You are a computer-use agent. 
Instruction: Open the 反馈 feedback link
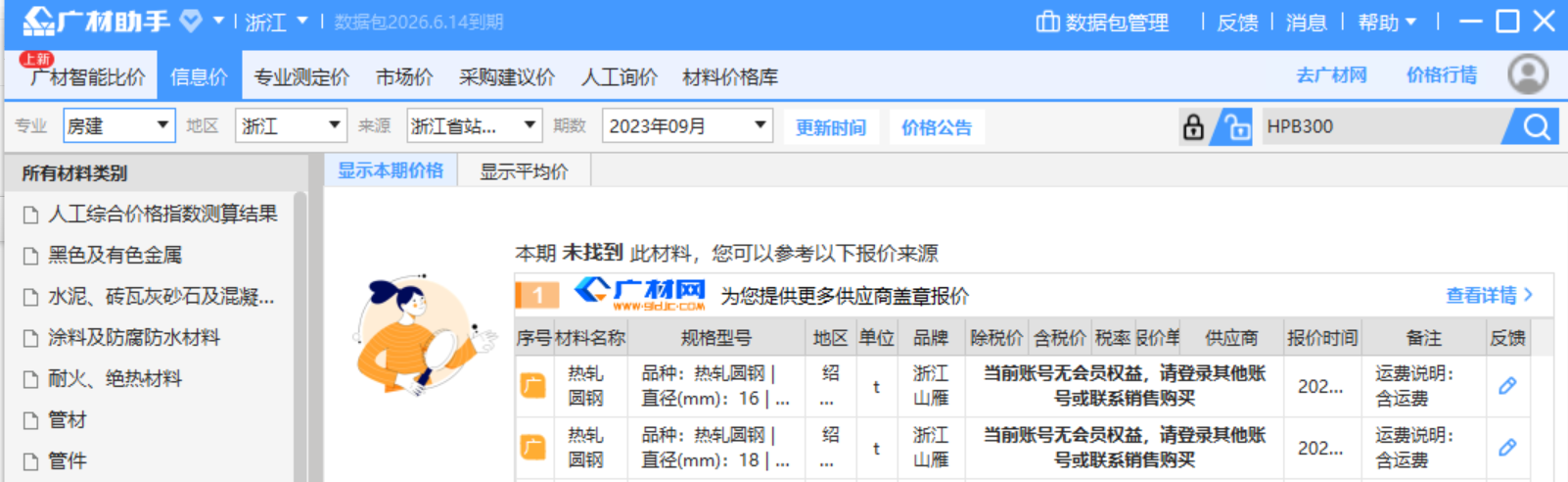1237,22
